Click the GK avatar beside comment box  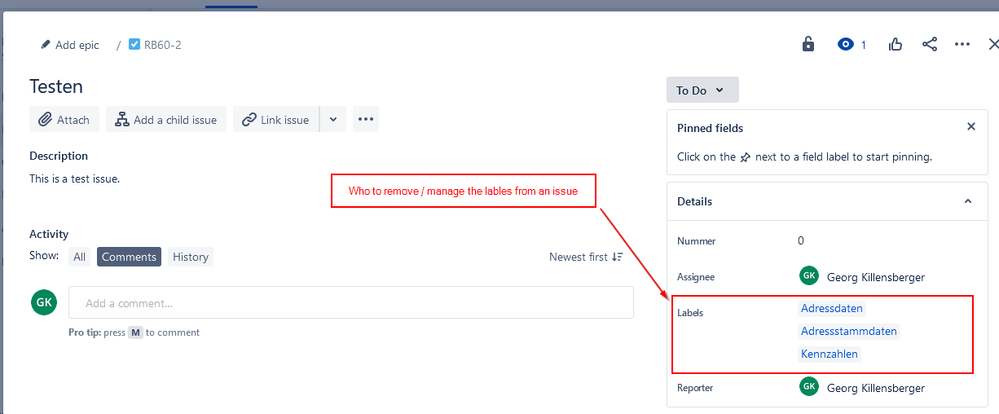tap(44, 303)
